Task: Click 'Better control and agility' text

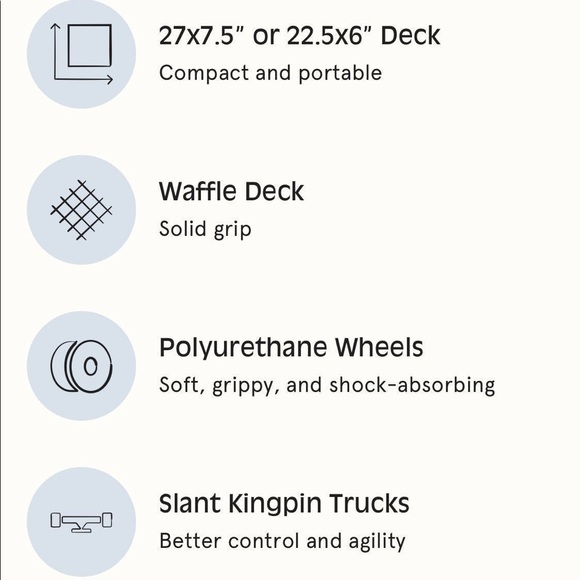Action: point(282,541)
